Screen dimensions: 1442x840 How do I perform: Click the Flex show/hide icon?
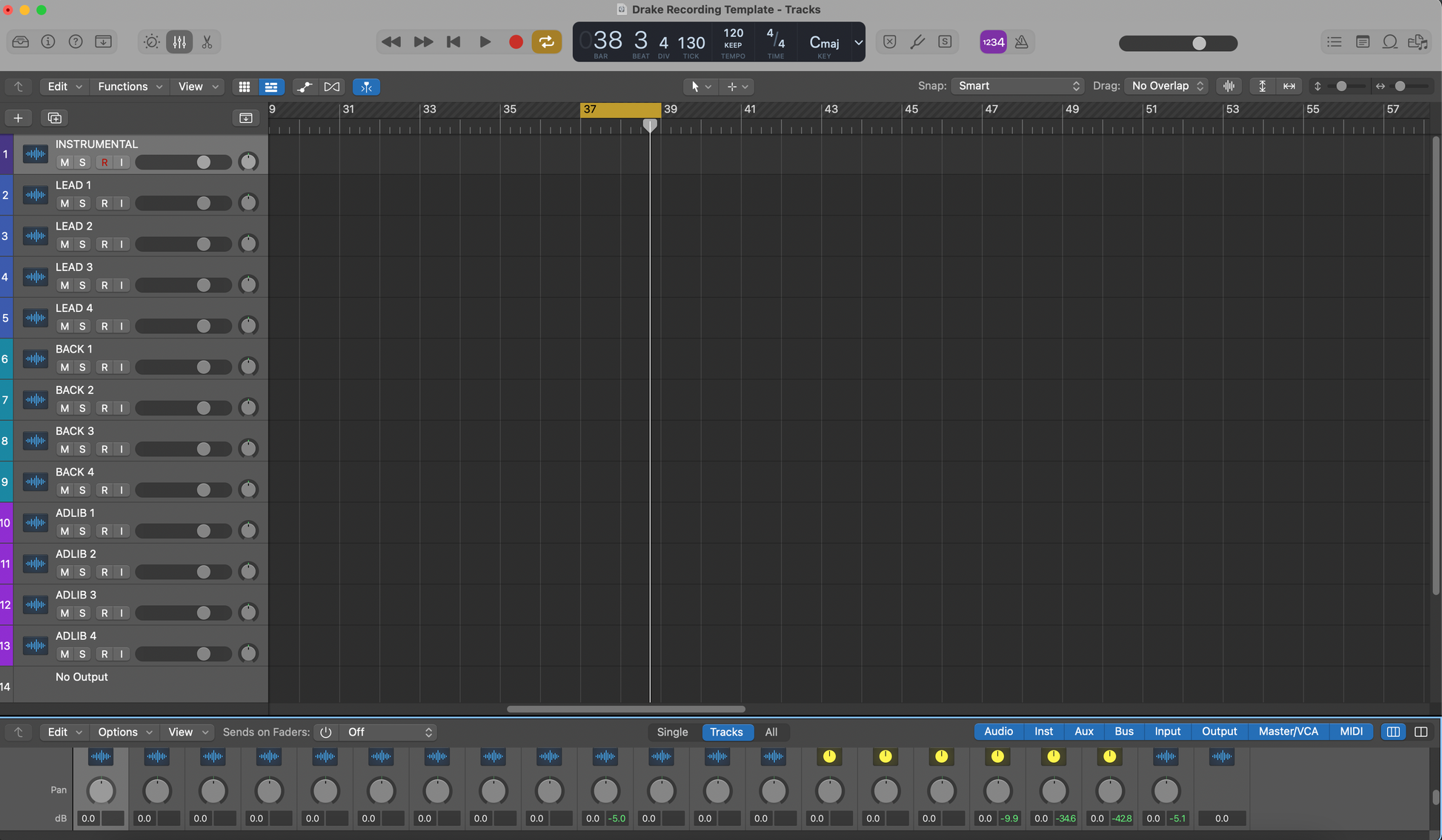click(331, 87)
